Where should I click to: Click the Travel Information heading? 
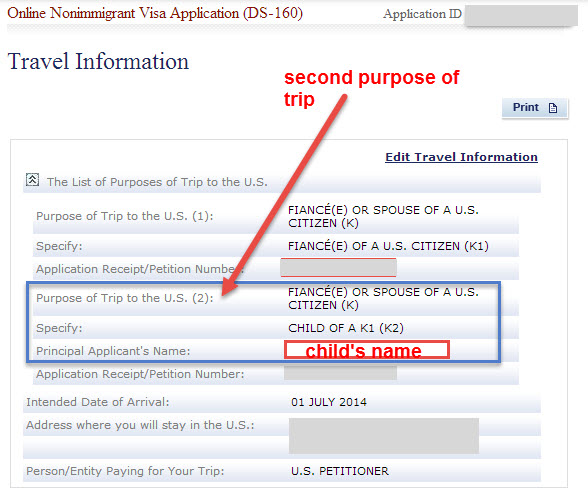[98, 61]
